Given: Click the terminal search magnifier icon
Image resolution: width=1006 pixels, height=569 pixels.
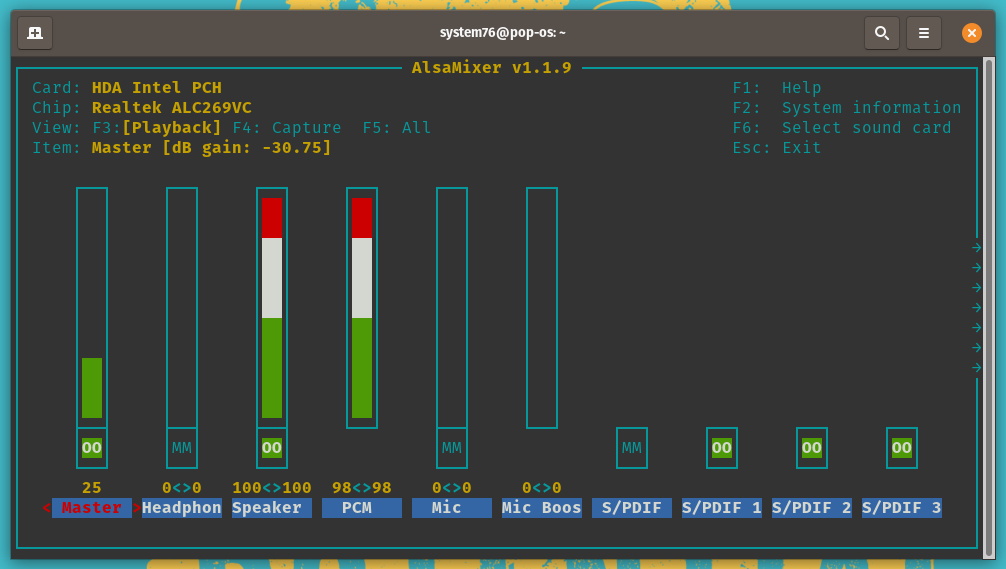Looking at the screenshot, I should pyautogui.click(x=882, y=33).
